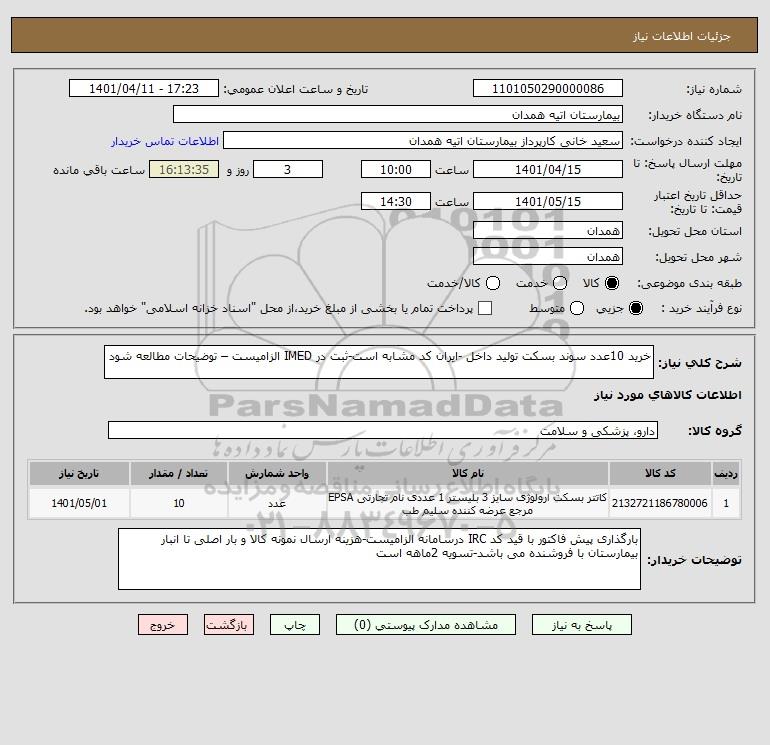Viewport: 770px width, 745px height.
Task: Click the response deadline date 1401/04/15 field
Action: pos(548,169)
